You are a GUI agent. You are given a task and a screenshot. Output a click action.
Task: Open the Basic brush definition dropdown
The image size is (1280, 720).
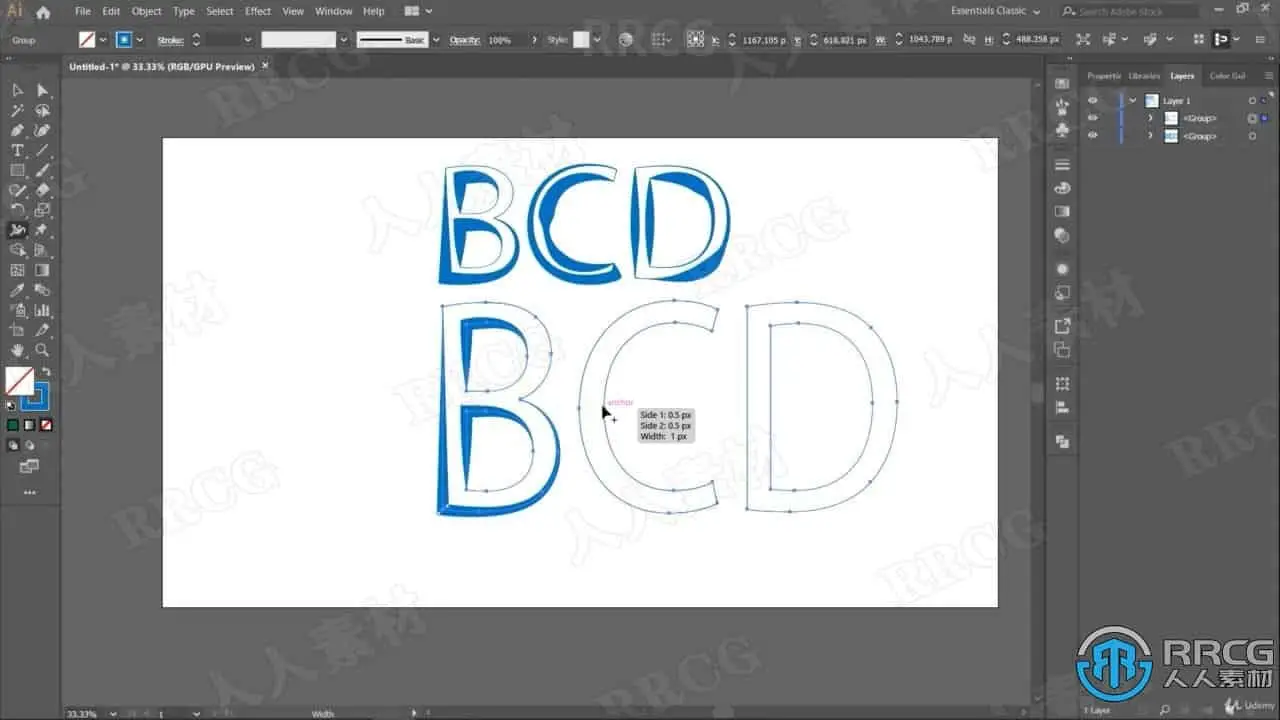[x=436, y=40]
